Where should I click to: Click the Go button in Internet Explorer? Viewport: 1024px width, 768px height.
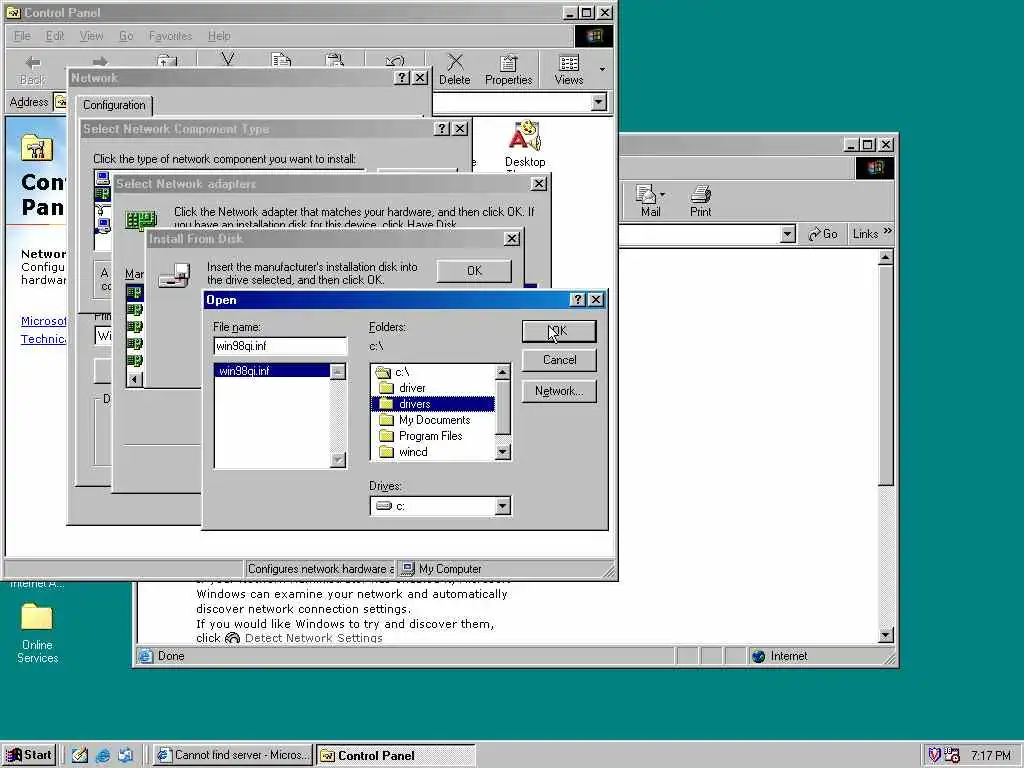pos(823,234)
